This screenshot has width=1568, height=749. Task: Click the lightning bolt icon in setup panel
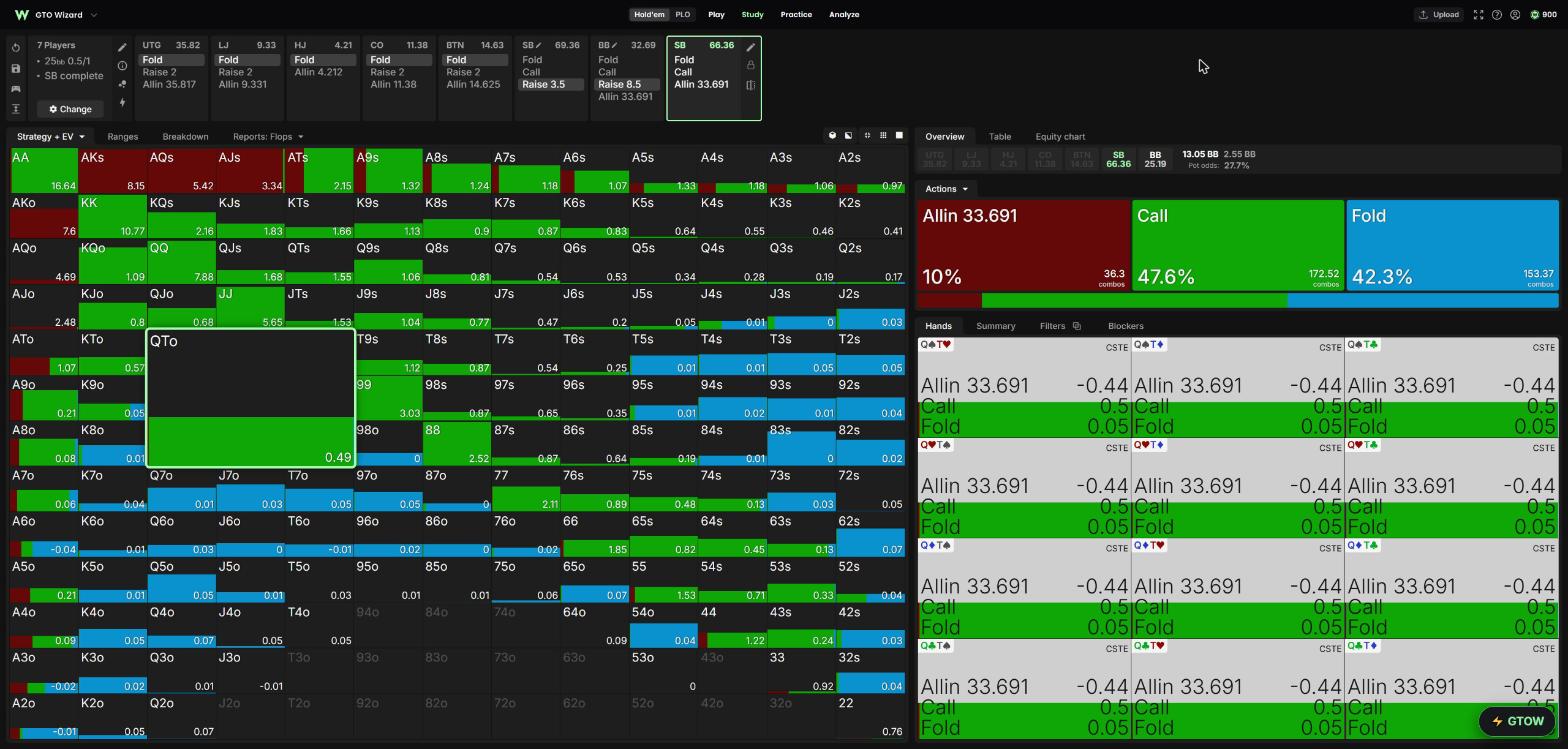[x=122, y=102]
